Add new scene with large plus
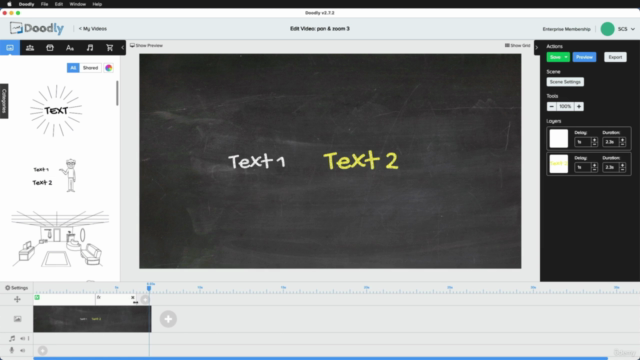The image size is (640, 360). coord(168,319)
